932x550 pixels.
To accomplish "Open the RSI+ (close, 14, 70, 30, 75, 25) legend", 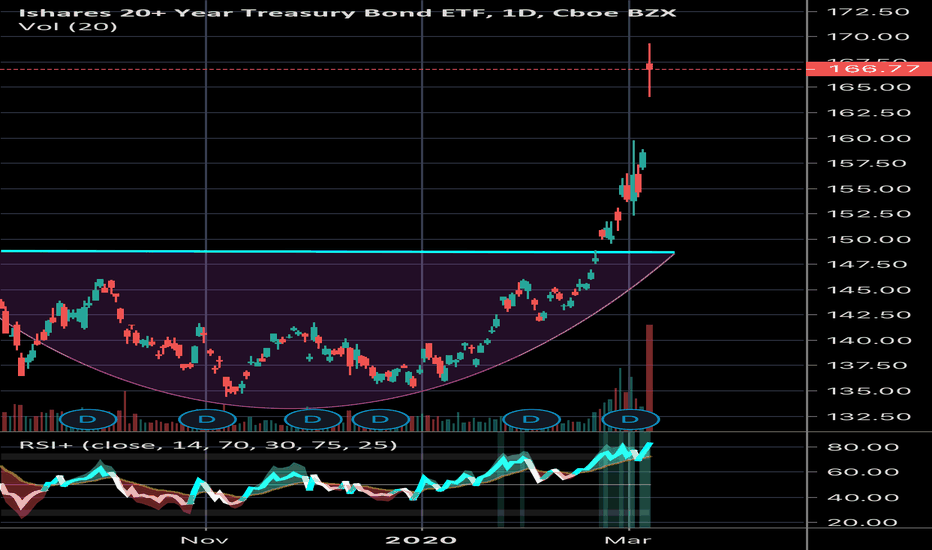I will (x=208, y=445).
